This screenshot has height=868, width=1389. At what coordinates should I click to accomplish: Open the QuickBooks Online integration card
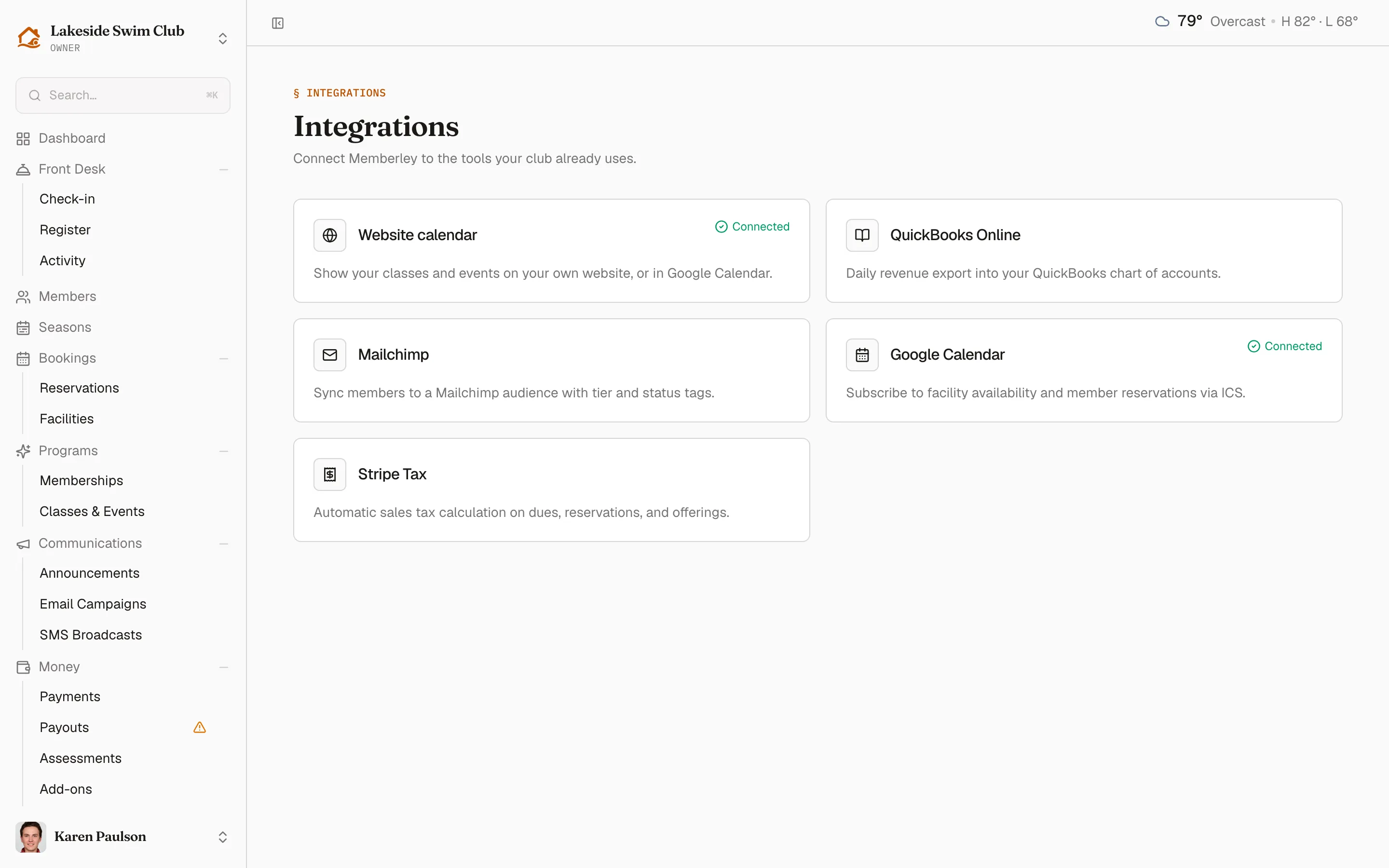click(1084, 251)
